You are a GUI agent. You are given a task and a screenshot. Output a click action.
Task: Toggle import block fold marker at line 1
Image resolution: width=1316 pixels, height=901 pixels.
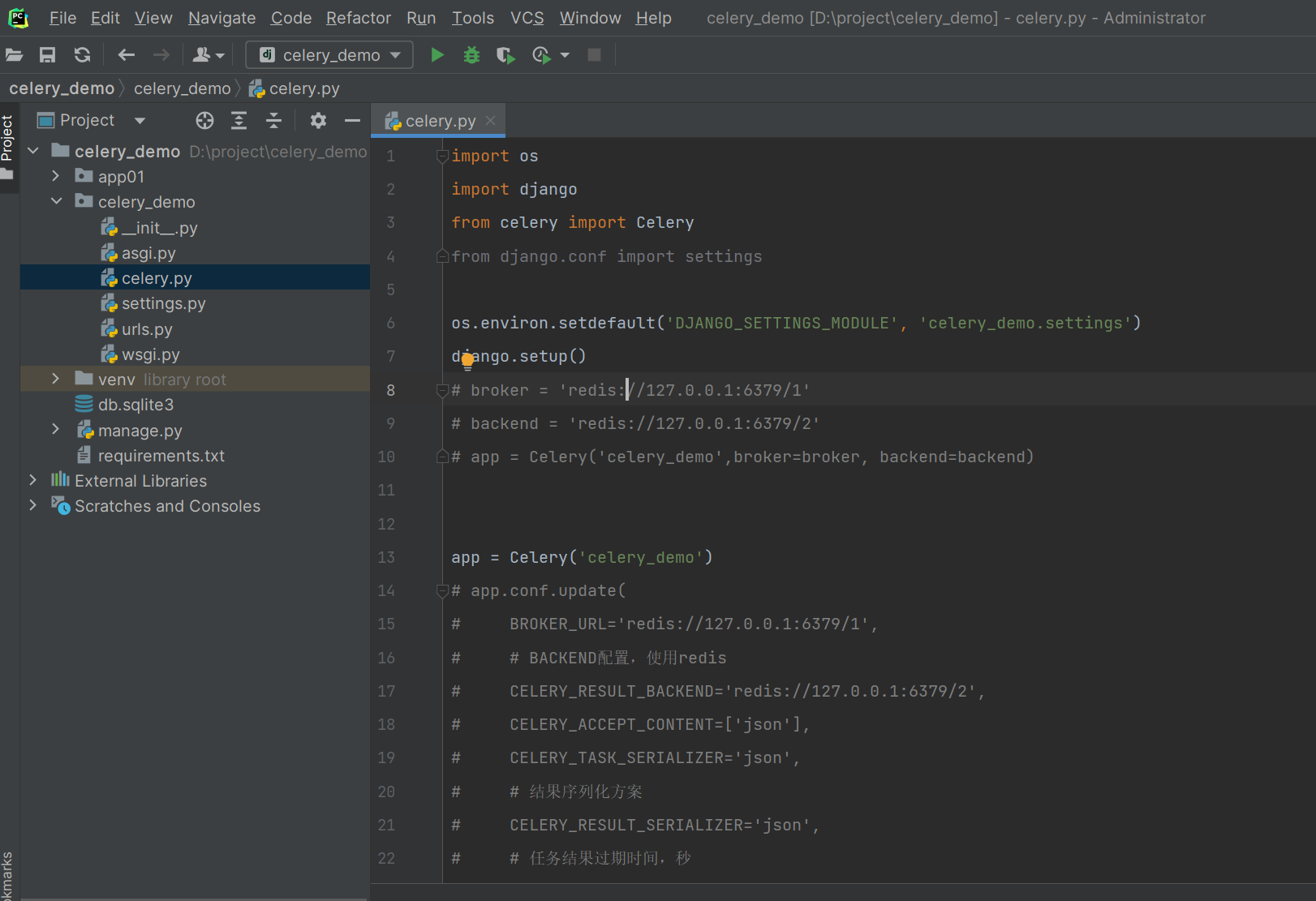[x=442, y=156]
